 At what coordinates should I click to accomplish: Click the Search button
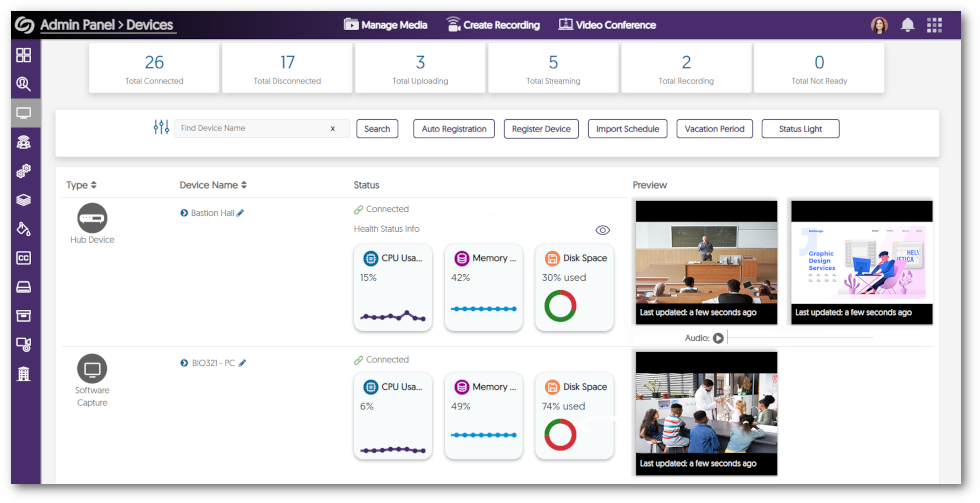378,129
